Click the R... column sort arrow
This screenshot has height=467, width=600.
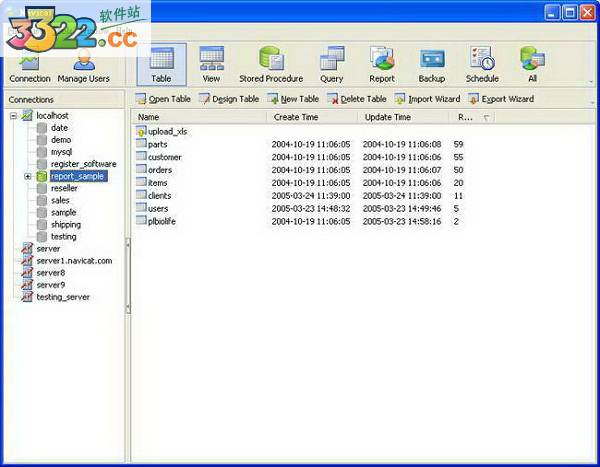coord(486,118)
